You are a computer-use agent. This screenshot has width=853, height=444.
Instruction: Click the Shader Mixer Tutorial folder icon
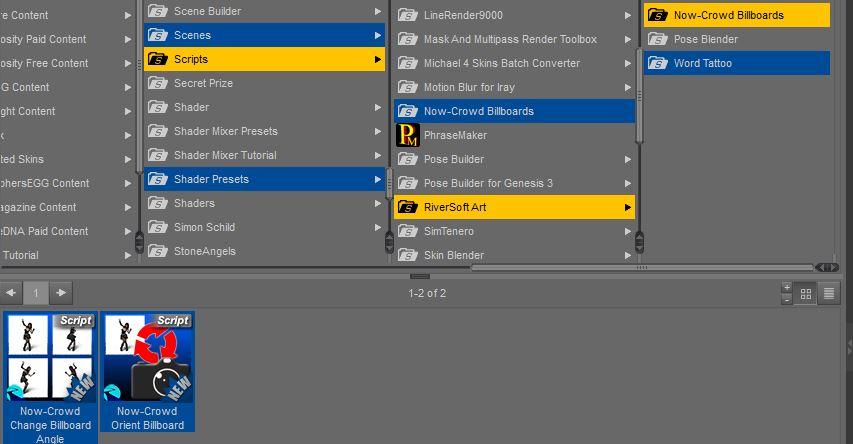(158, 155)
